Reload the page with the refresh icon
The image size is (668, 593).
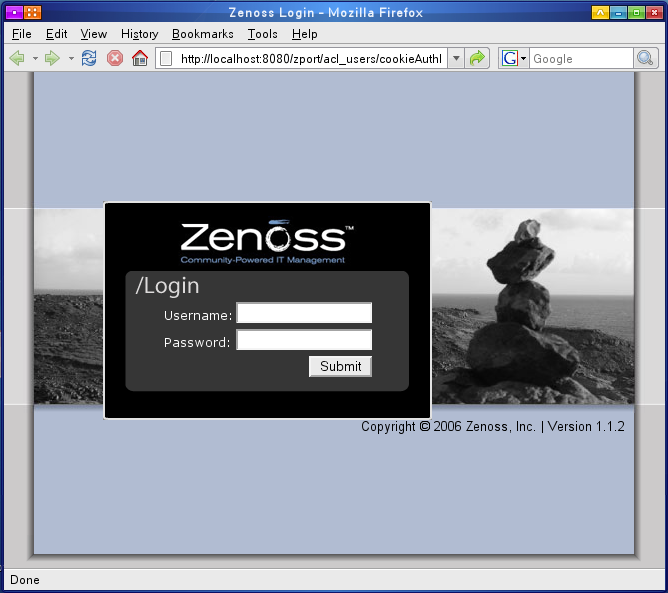(89, 58)
